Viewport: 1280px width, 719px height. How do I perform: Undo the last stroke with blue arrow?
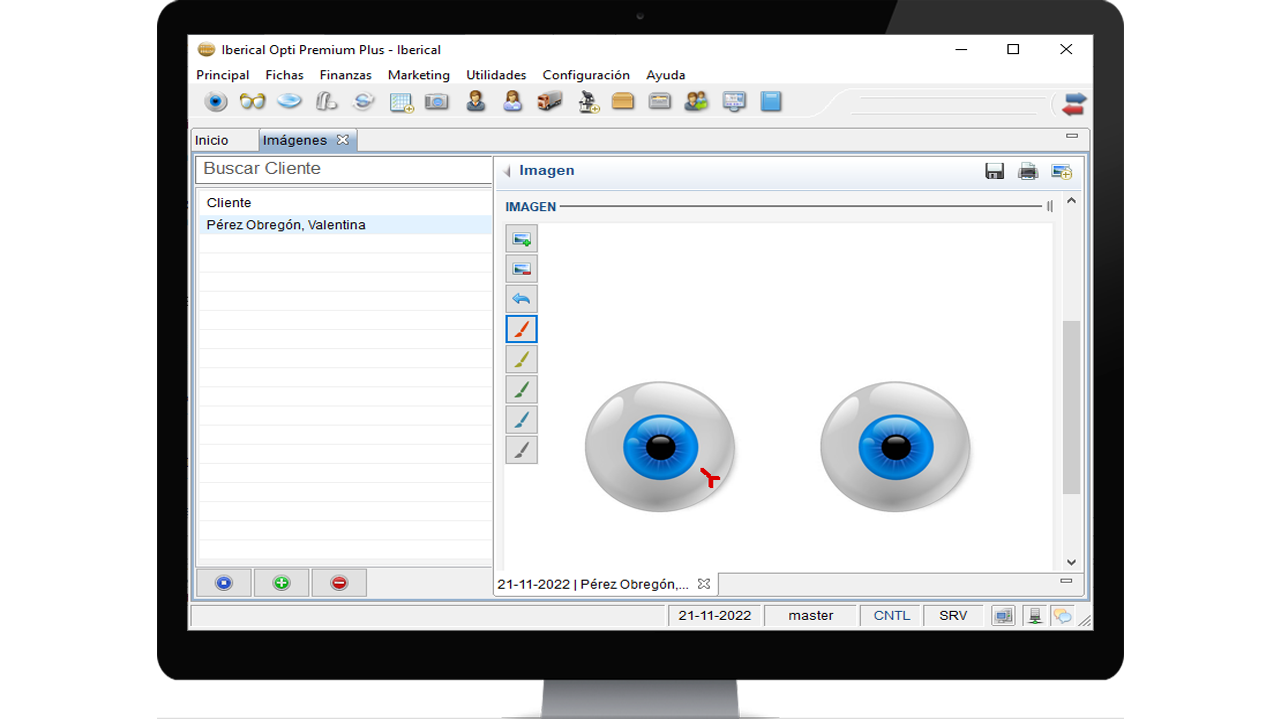(x=521, y=299)
